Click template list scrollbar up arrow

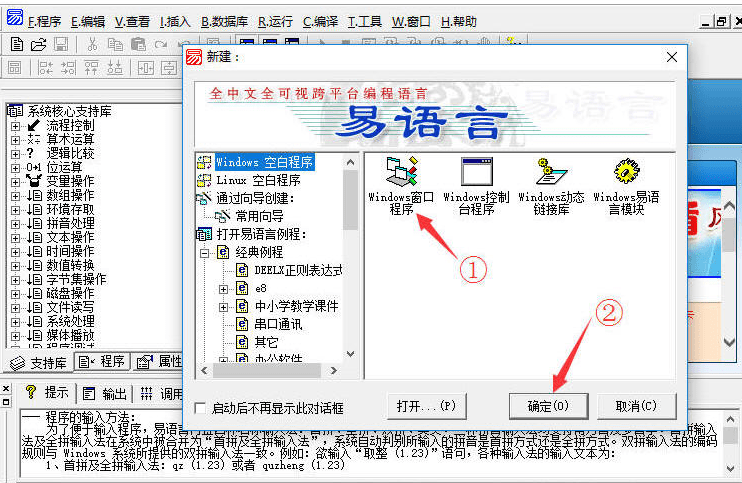pyautogui.click(x=351, y=162)
